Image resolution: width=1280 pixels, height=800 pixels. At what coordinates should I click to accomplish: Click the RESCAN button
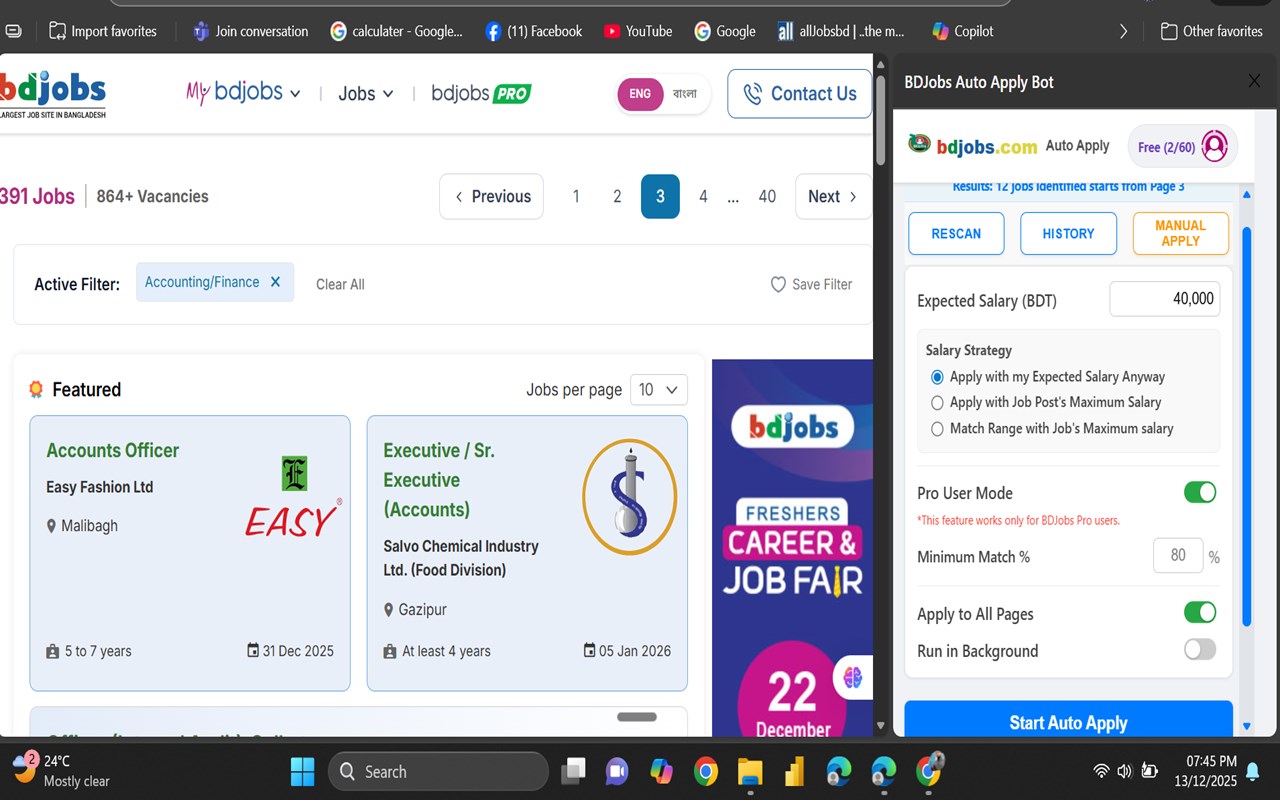click(x=956, y=234)
